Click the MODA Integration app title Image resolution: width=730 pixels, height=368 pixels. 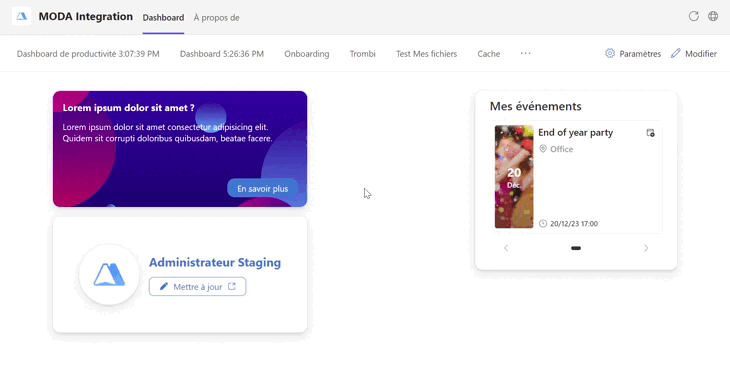[x=86, y=16]
